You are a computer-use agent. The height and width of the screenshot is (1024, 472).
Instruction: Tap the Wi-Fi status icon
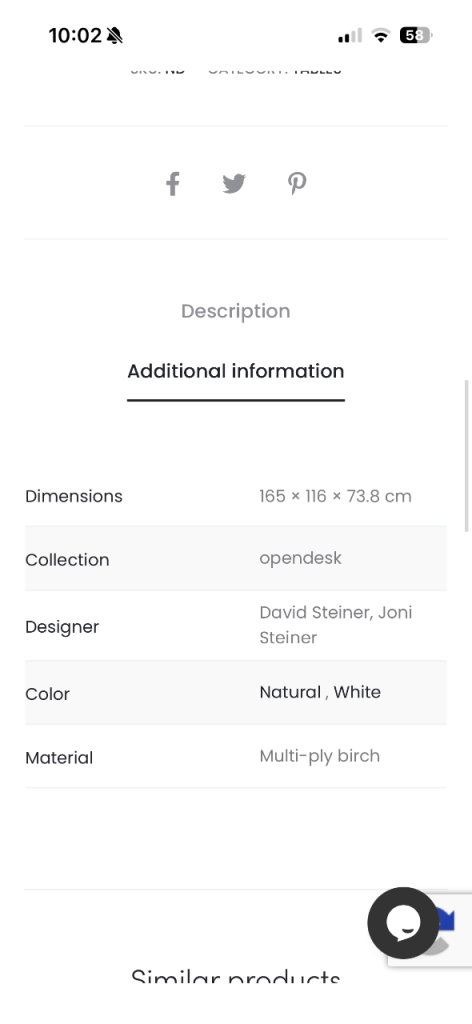pyautogui.click(x=380, y=35)
